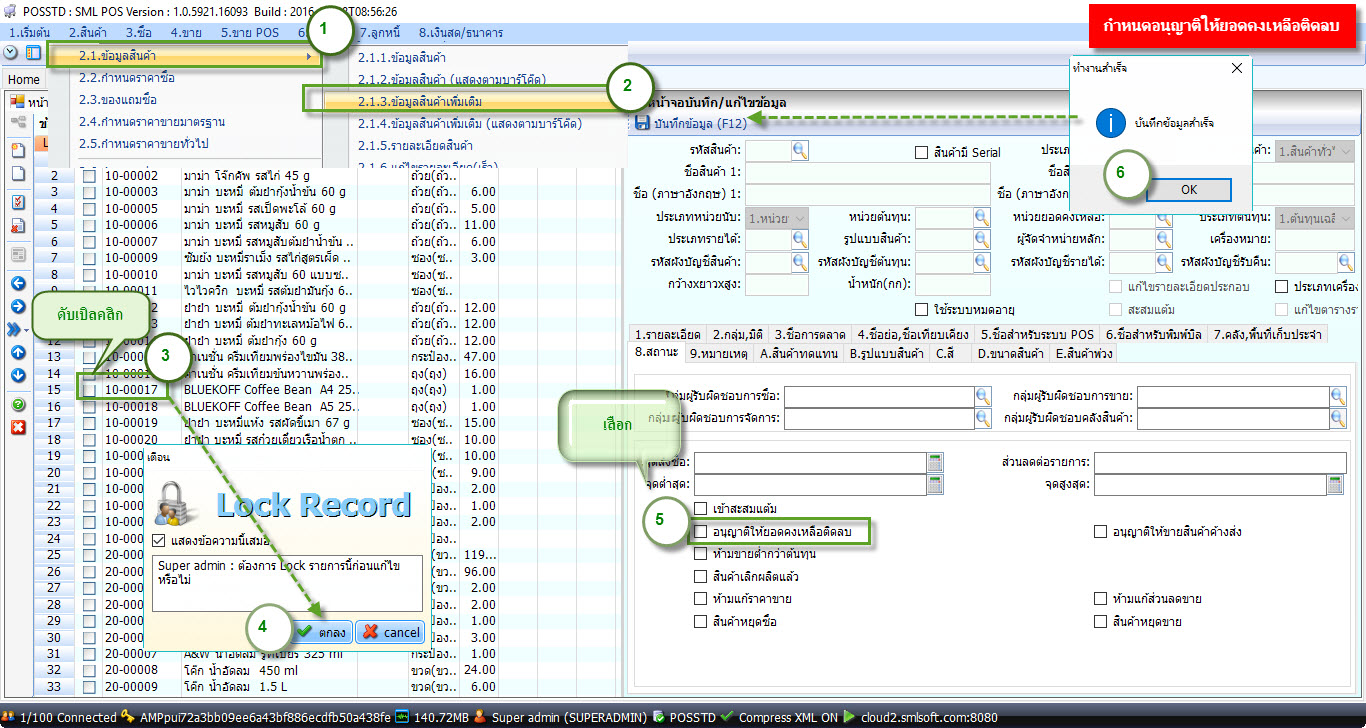Open calculator icon beside จุดต่ำสุด field

(x=935, y=485)
